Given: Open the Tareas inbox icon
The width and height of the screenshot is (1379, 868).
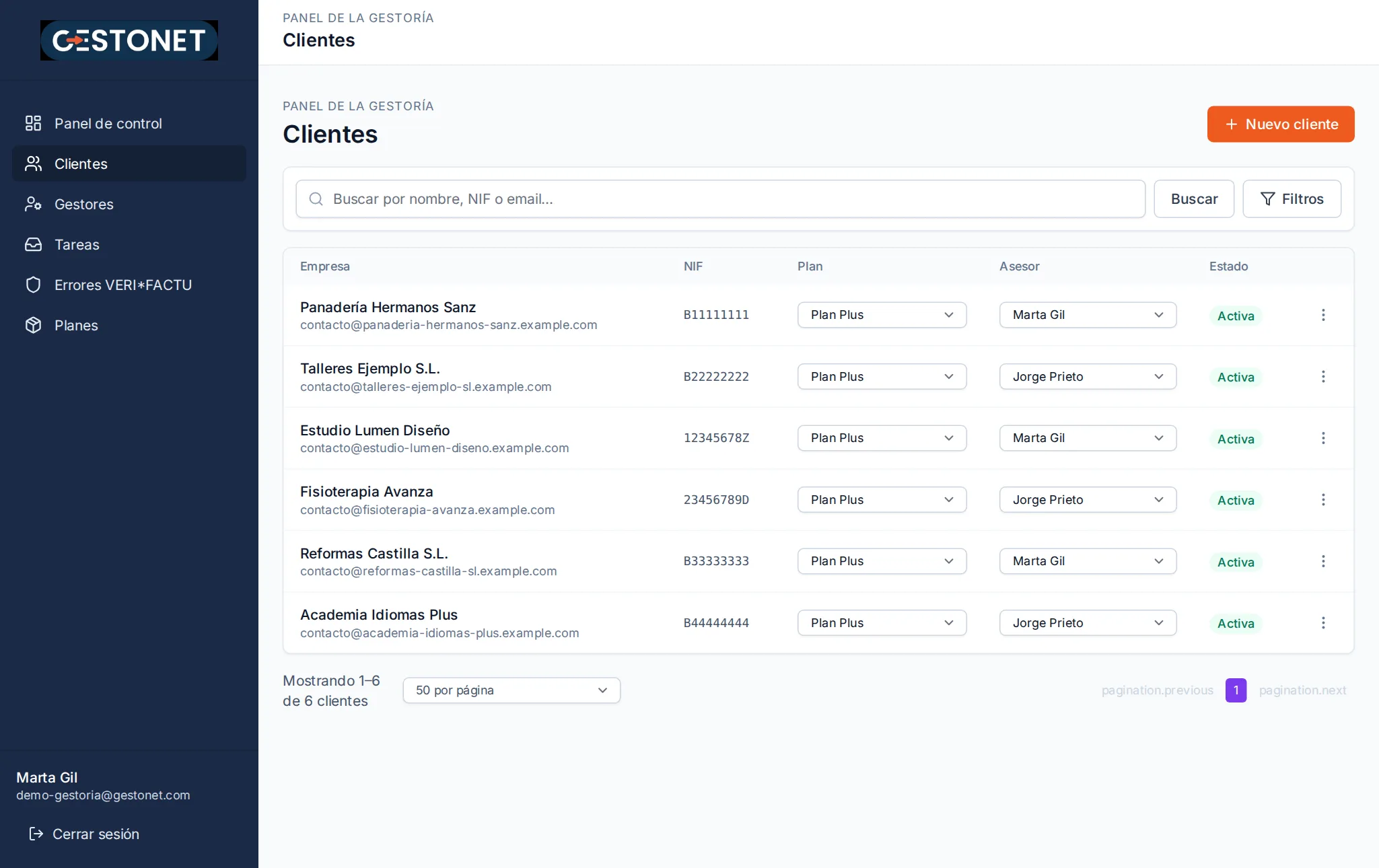Looking at the screenshot, I should tap(33, 244).
